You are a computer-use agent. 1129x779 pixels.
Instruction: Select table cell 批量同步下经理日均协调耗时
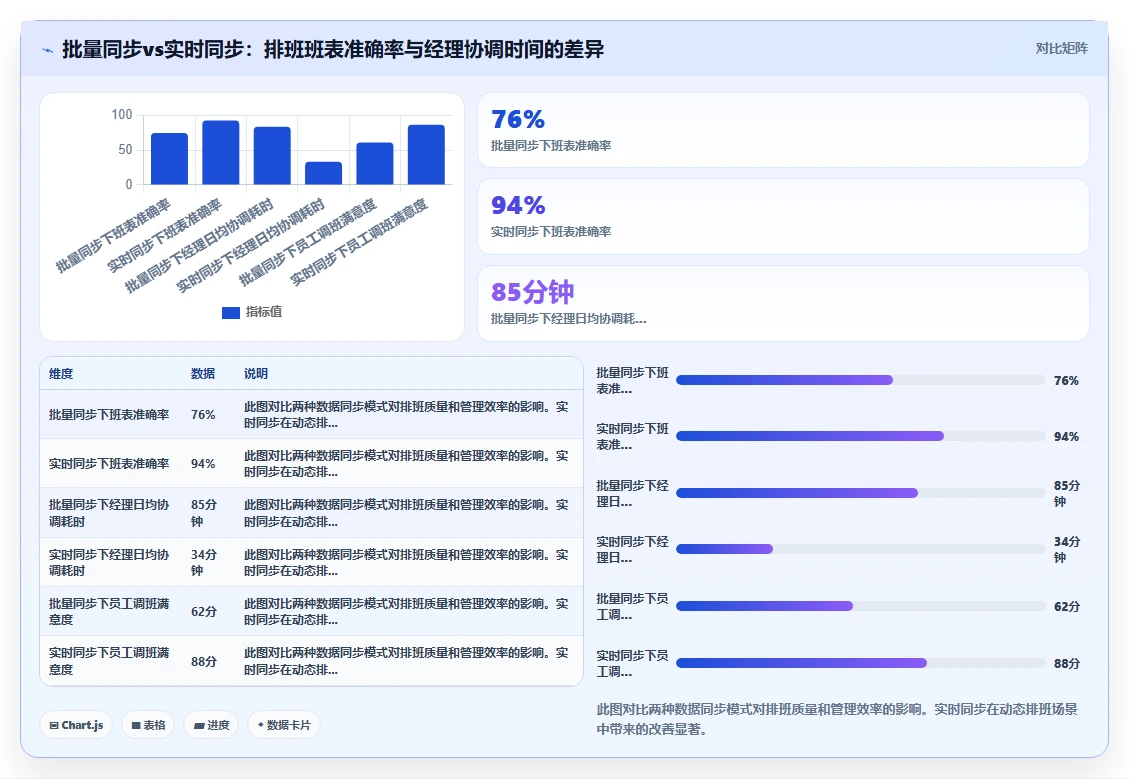[109, 513]
